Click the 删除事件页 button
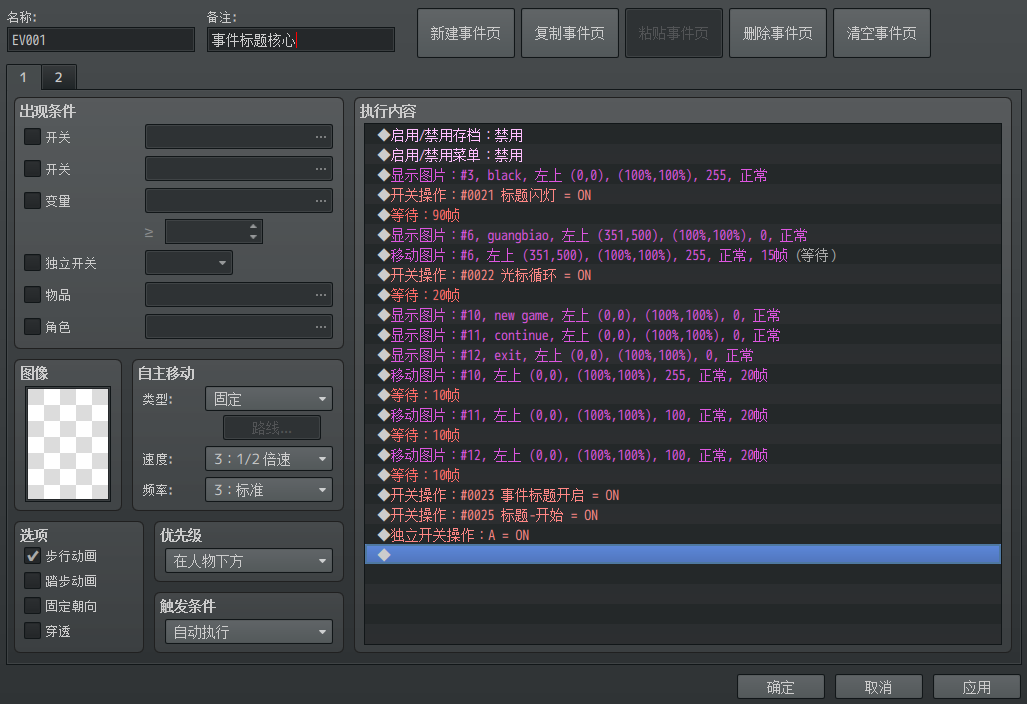Screen dimensions: 1027x704 [777, 33]
